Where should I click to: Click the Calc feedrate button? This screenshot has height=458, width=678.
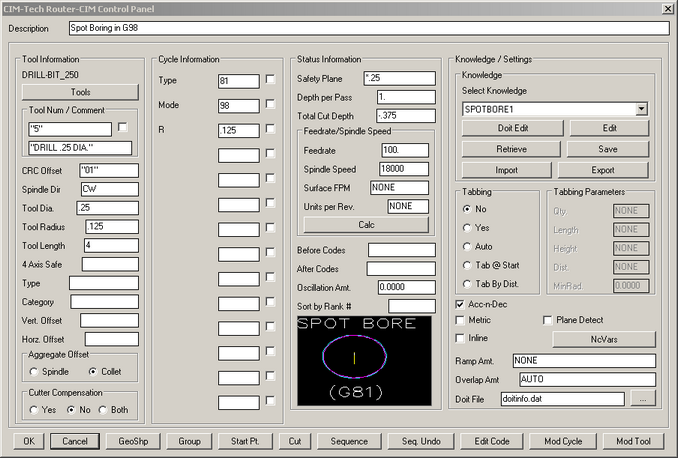(x=366, y=225)
